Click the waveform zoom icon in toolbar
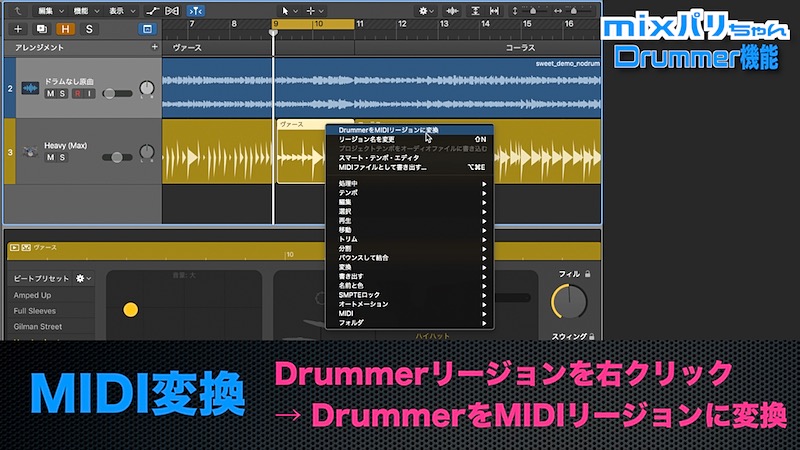The width and height of the screenshot is (800, 450). coord(452,11)
